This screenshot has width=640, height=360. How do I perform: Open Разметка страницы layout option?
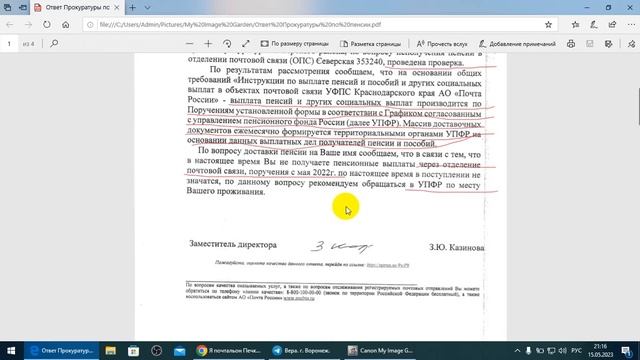371,43
